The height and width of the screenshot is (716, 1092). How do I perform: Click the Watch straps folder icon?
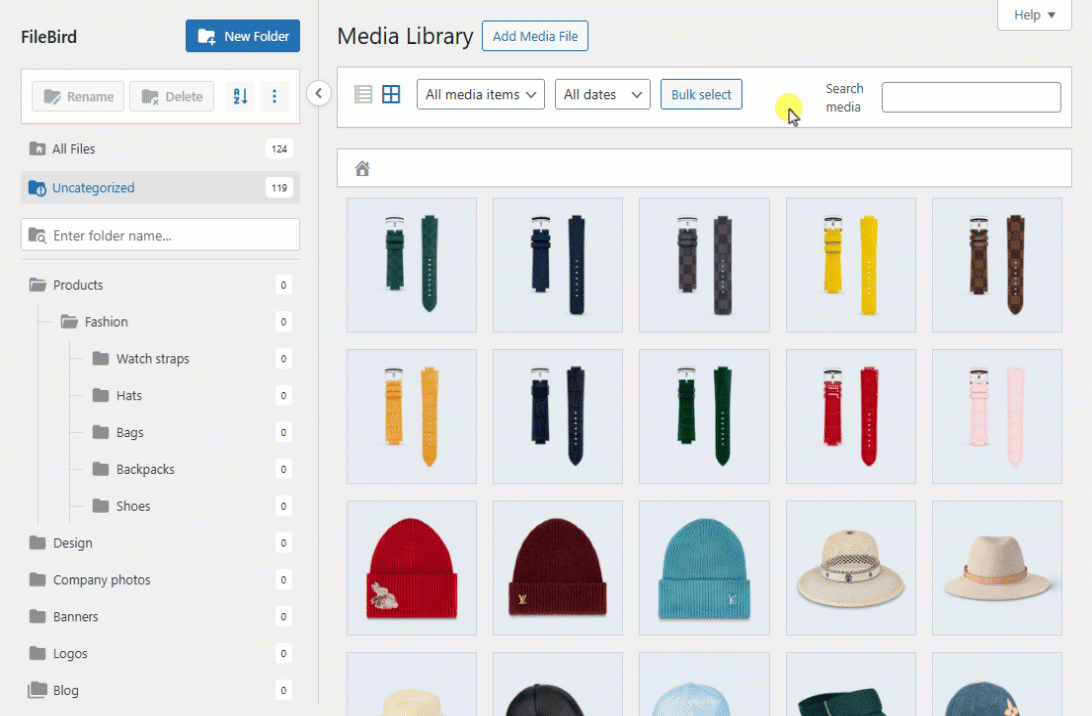coord(101,358)
